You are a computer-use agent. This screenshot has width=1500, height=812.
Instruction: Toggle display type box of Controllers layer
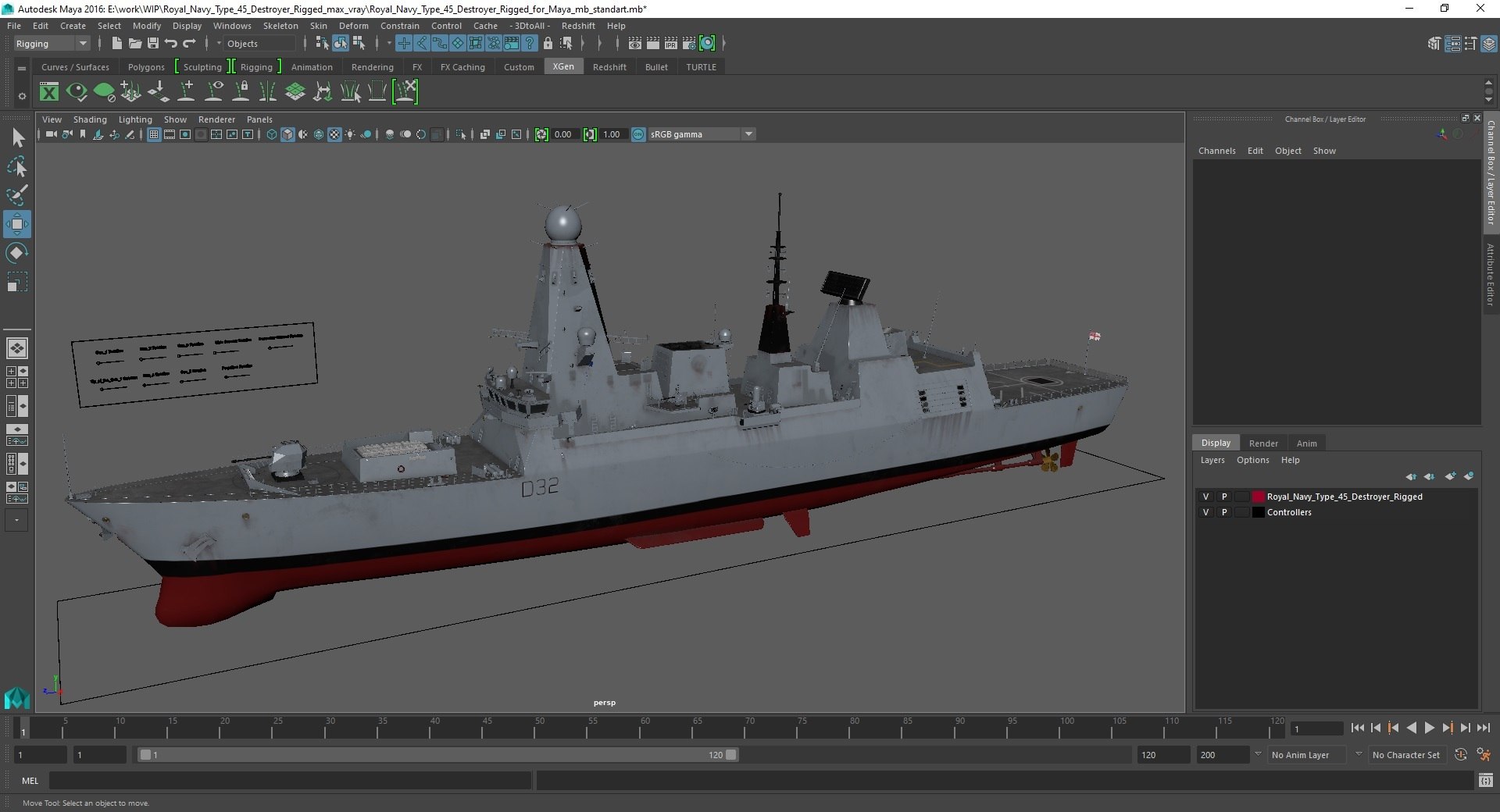coord(1241,512)
